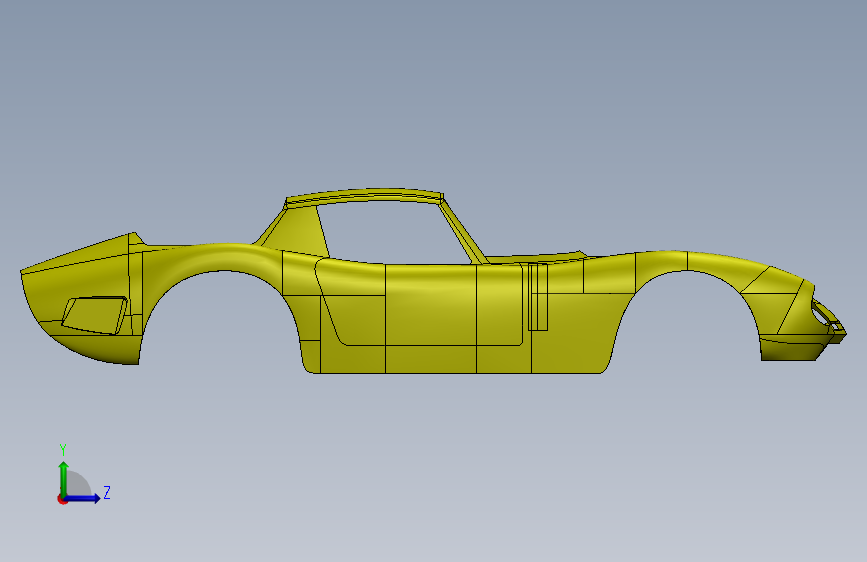Image resolution: width=867 pixels, height=562 pixels.
Task: Select the car roof surface
Action: pyautogui.click(x=364, y=196)
